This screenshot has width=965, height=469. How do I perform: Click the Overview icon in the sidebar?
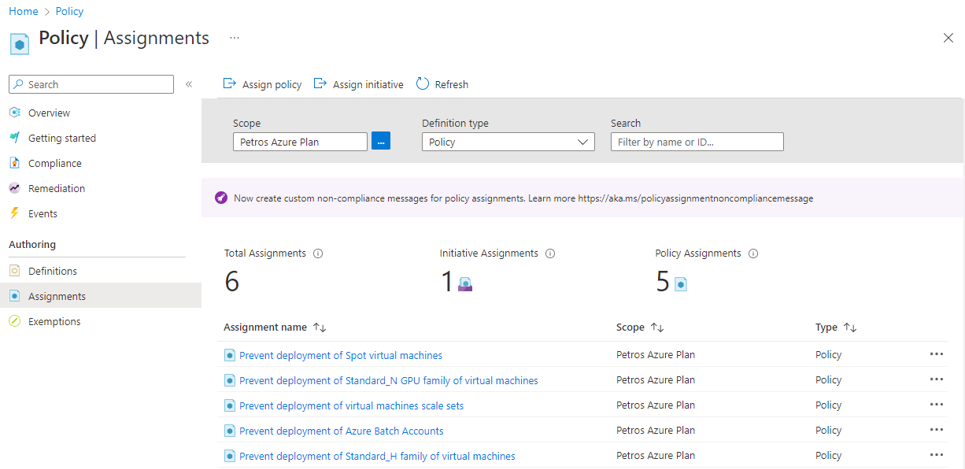tap(15, 113)
